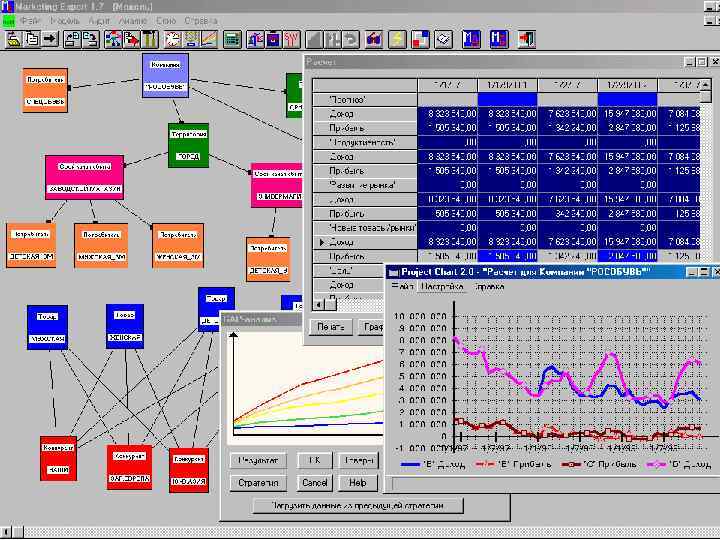
Task: Click the left arrow of the main window scrollbar
Action: tap(6, 533)
